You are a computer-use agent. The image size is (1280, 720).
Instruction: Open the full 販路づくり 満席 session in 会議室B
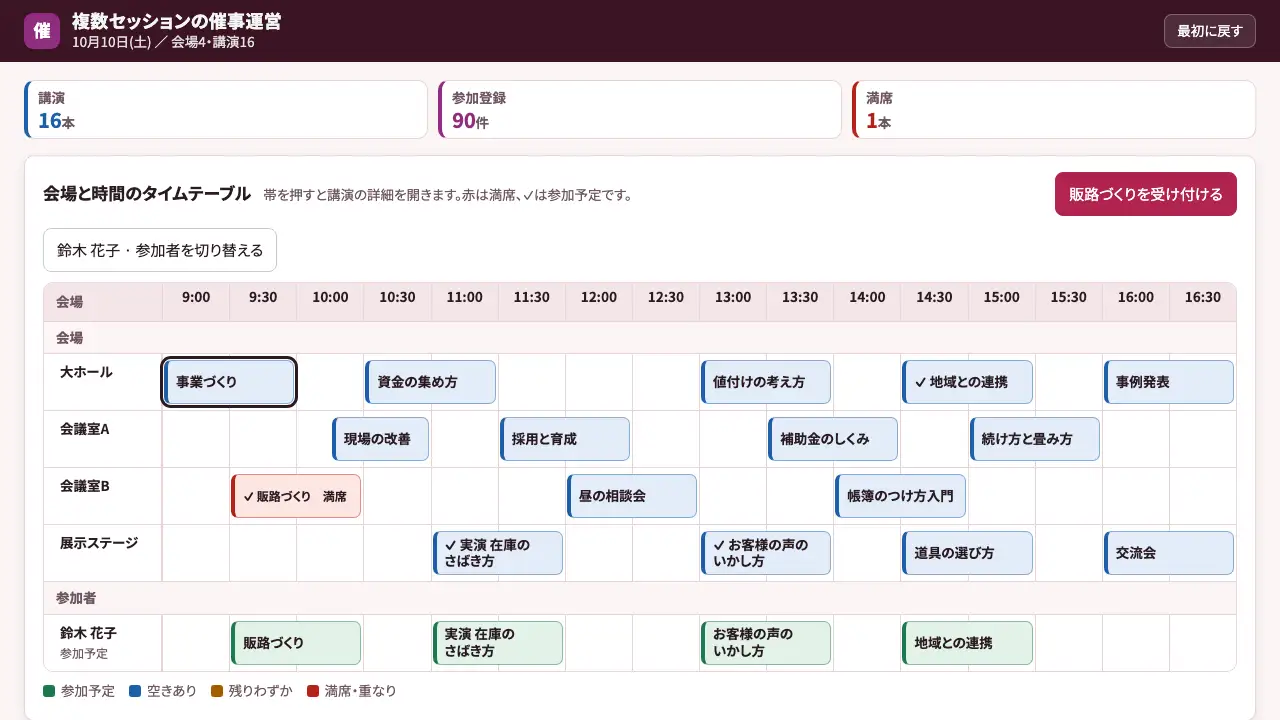296,496
